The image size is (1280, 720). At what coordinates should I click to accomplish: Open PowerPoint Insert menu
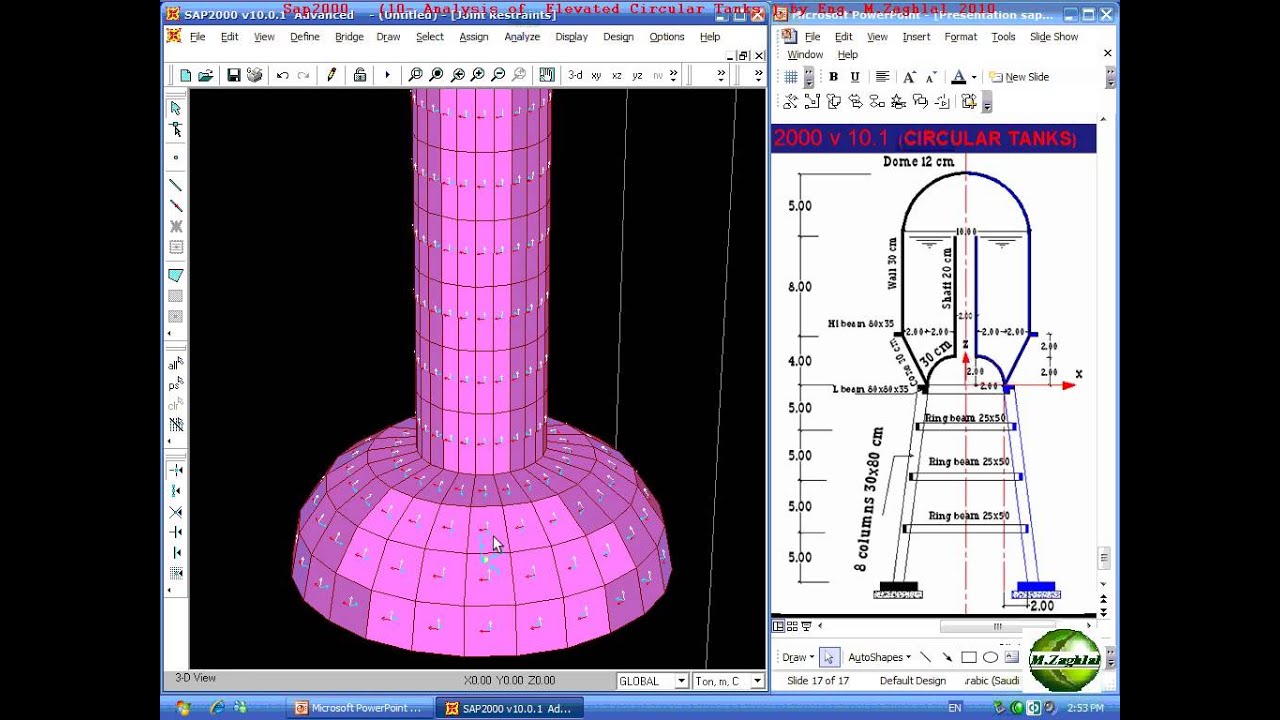916,37
